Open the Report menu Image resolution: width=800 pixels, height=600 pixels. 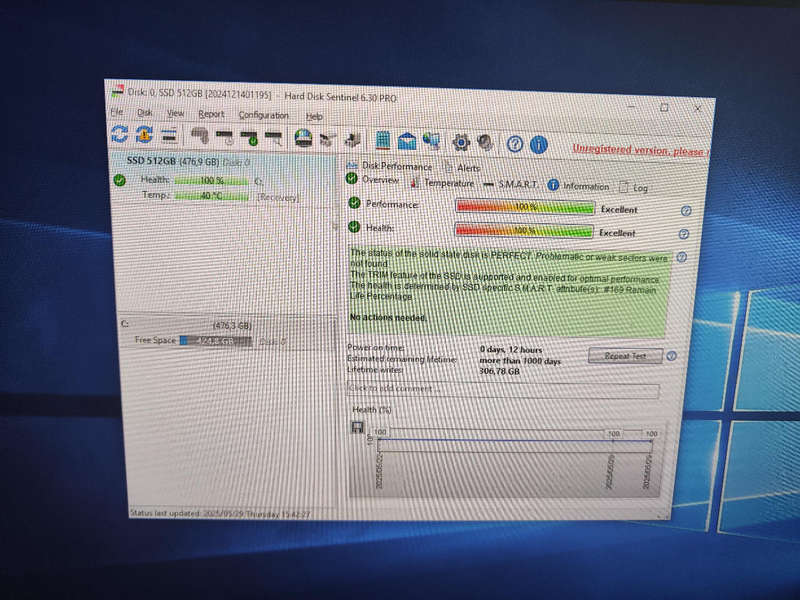(x=211, y=114)
